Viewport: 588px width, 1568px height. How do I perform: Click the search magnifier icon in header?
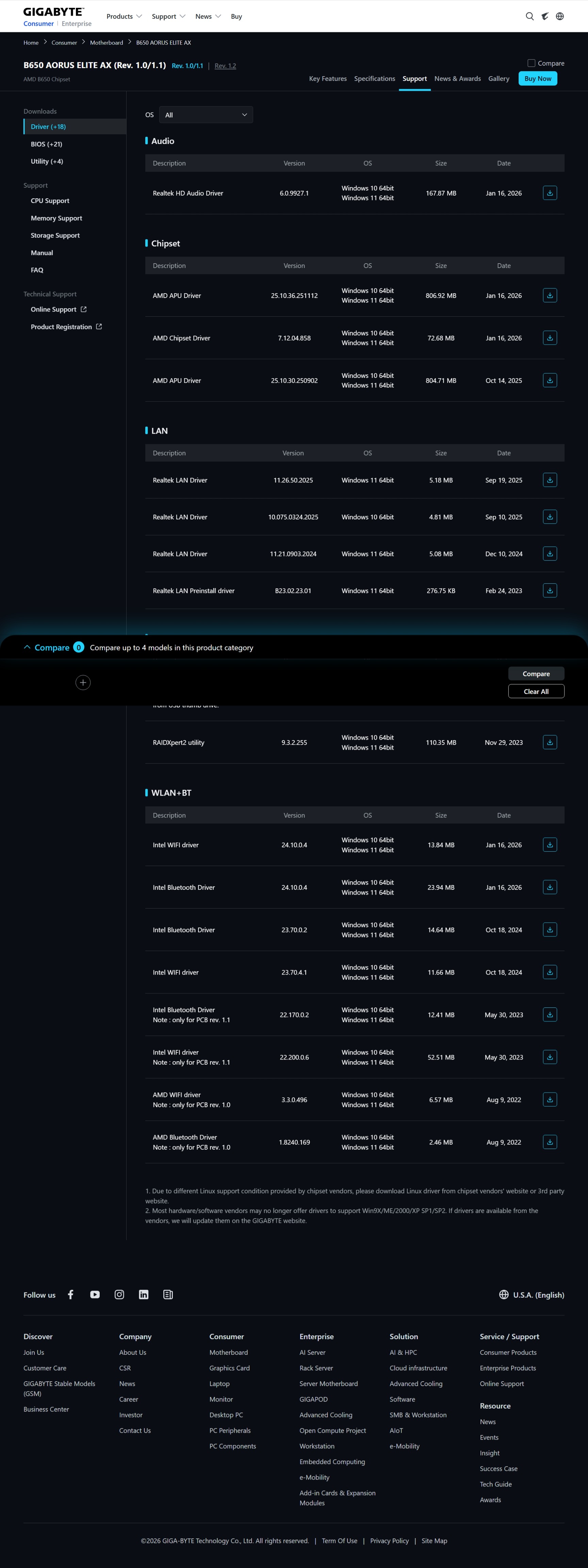tap(529, 16)
